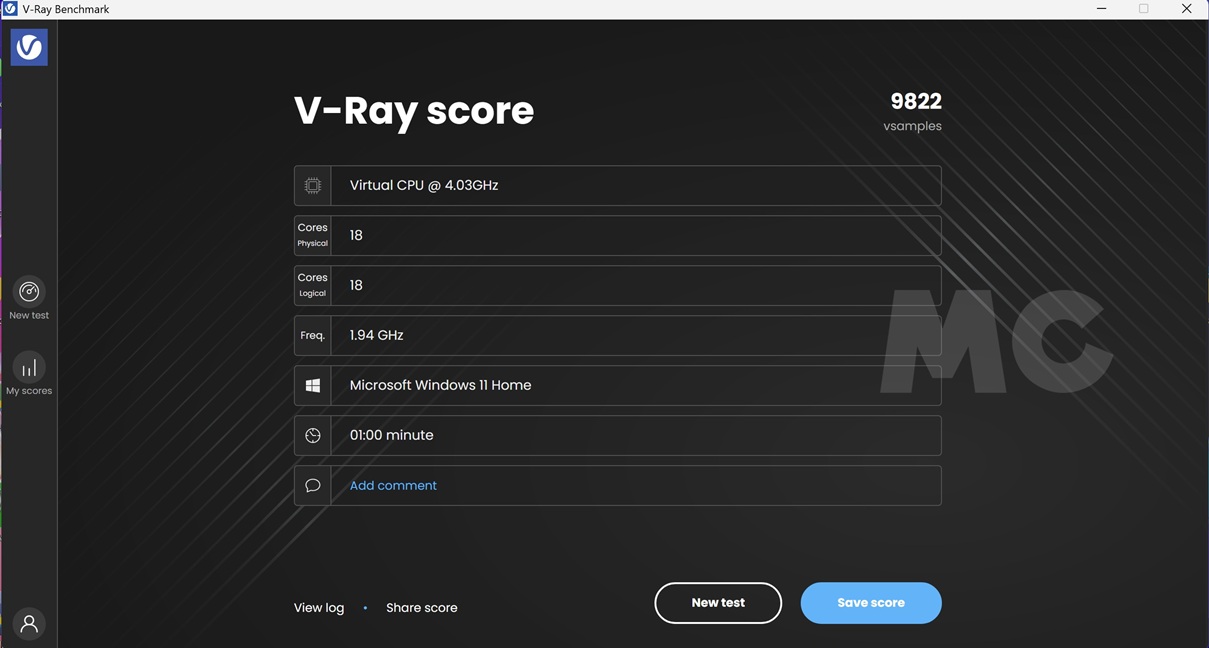The height and width of the screenshot is (648, 1209).
Task: Click the logical cores value 18
Action: tap(356, 285)
